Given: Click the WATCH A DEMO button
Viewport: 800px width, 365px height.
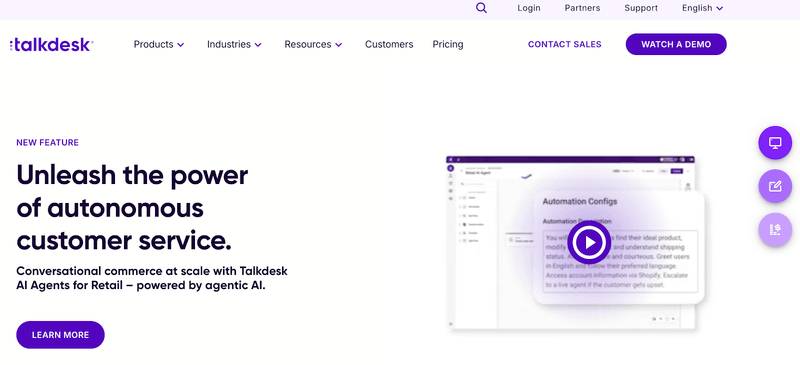Looking at the screenshot, I should coord(676,44).
